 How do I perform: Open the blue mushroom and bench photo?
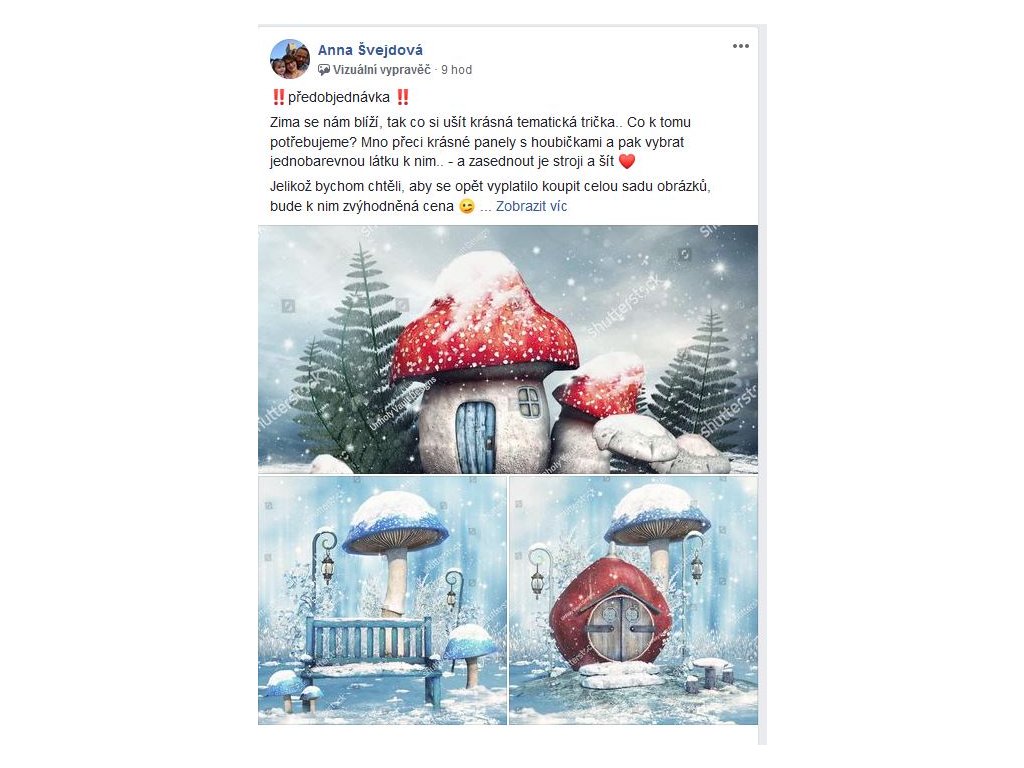[x=383, y=601]
